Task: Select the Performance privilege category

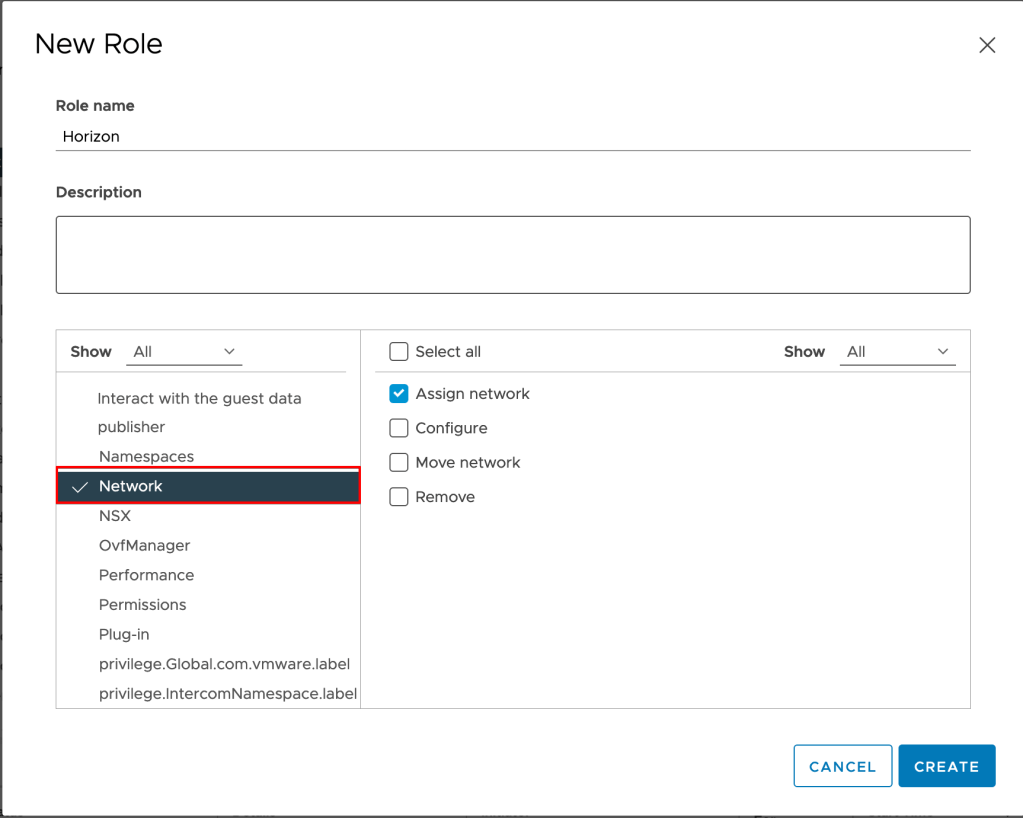Action: [146, 575]
